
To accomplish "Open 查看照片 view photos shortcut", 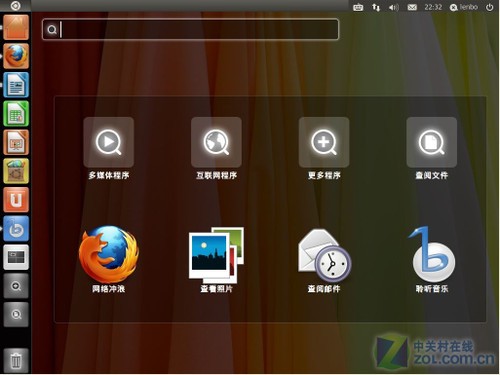I will click(x=216, y=259).
